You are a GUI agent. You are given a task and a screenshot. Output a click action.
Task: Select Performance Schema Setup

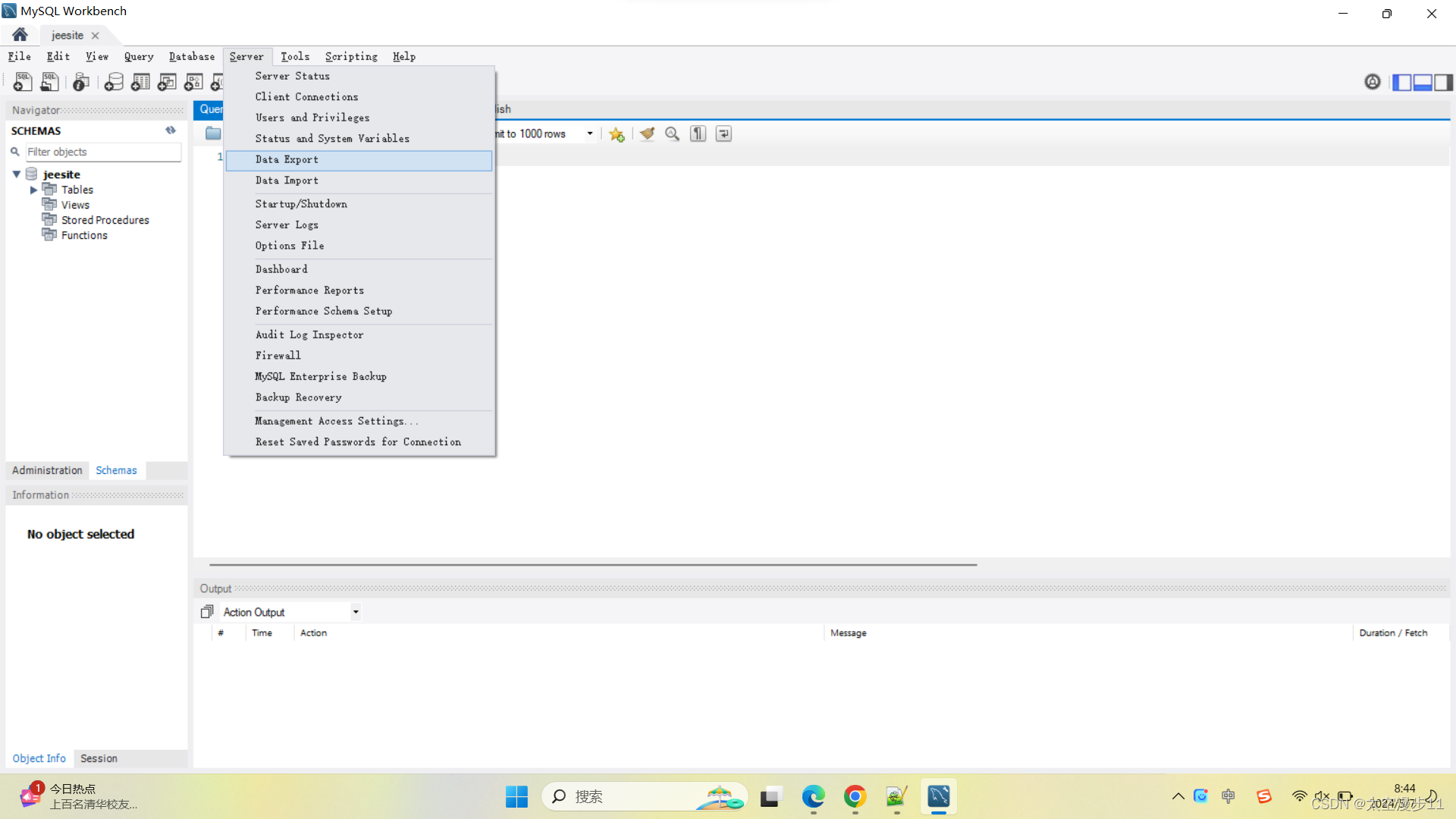(x=359, y=311)
